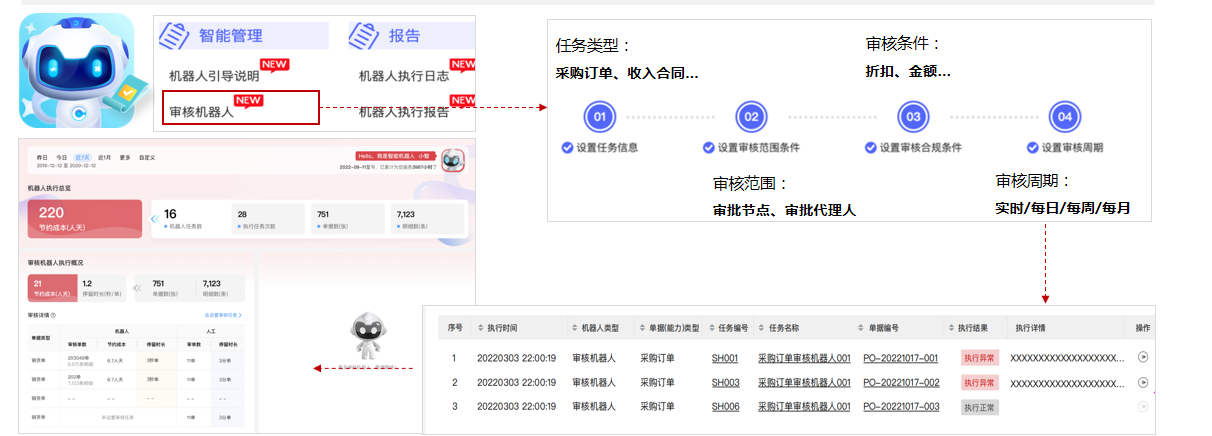
Task: Click the execution detail text in row 1
Action: click(x=1069, y=357)
